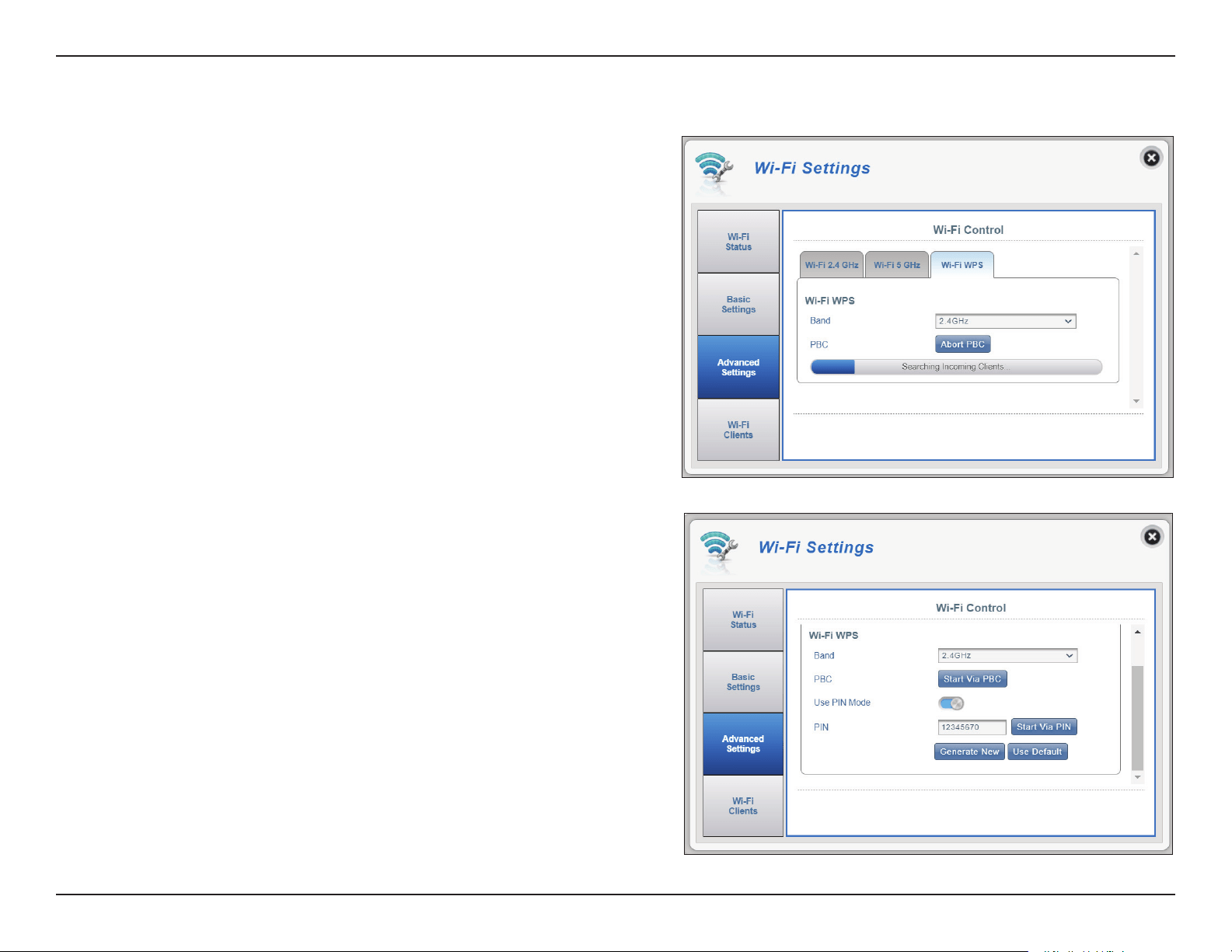1232x952 pixels.
Task: Open Wi-Fi Clients in the upper window
Action: coord(738,430)
